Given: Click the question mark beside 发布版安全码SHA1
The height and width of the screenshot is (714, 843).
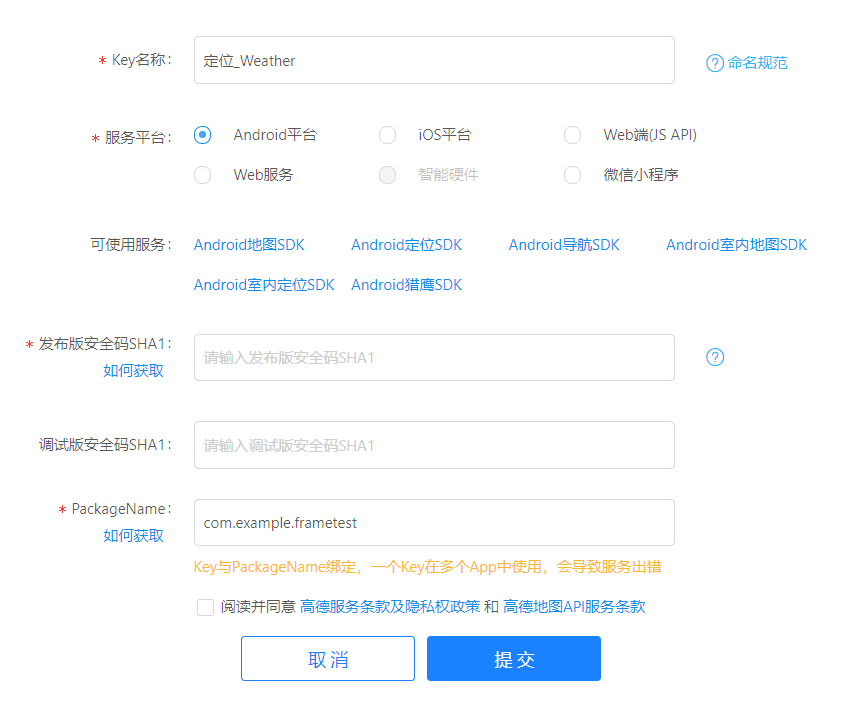Looking at the screenshot, I should (714, 356).
